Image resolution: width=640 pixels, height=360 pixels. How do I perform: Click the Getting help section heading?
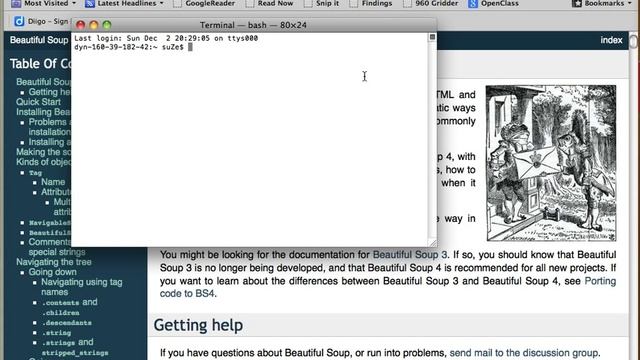(198, 325)
